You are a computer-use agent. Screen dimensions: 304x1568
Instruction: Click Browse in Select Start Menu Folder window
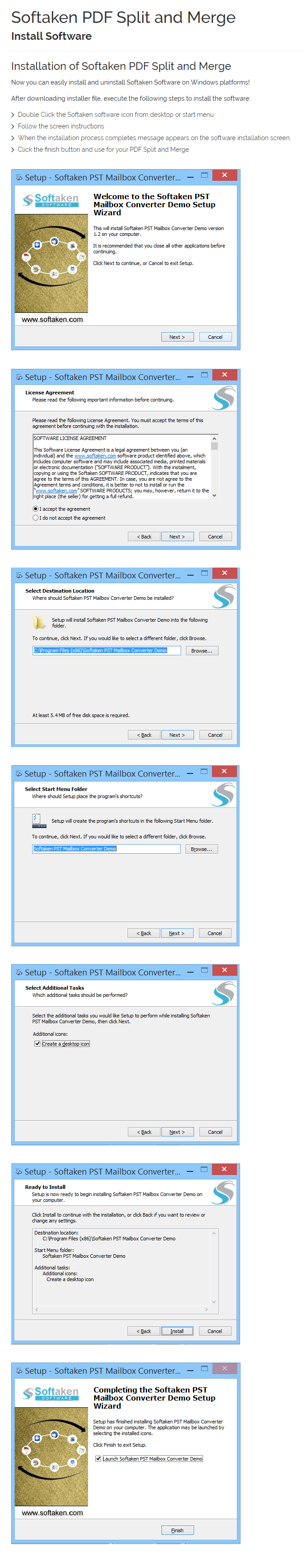tap(201, 849)
